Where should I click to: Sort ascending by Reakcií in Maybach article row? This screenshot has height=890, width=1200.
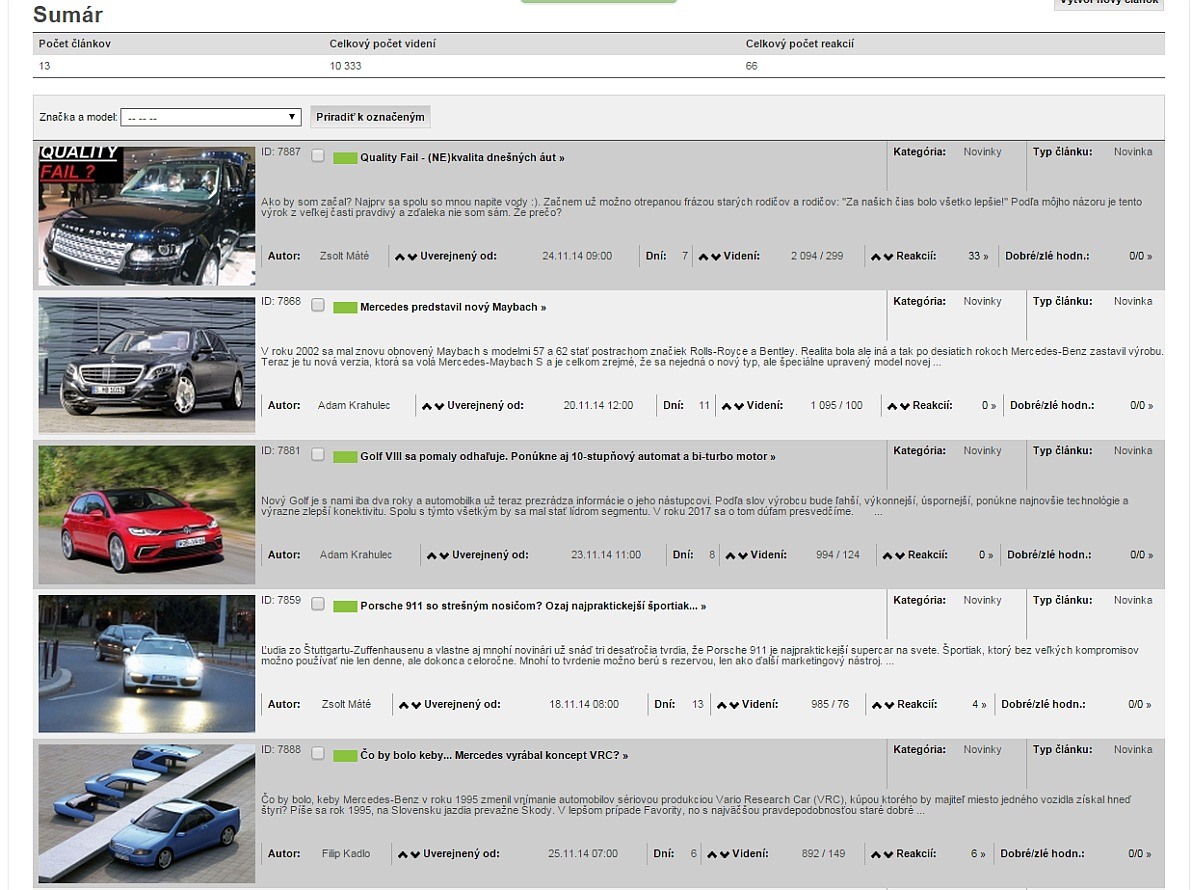pos(893,407)
